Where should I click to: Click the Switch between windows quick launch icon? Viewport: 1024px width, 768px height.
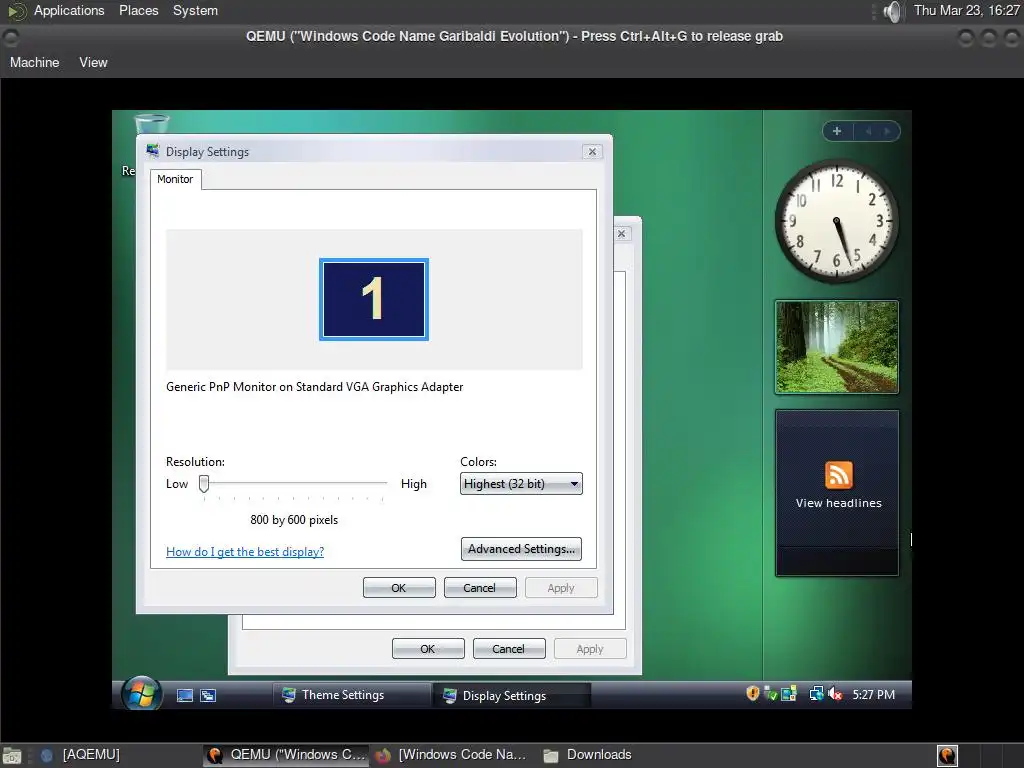click(x=208, y=696)
